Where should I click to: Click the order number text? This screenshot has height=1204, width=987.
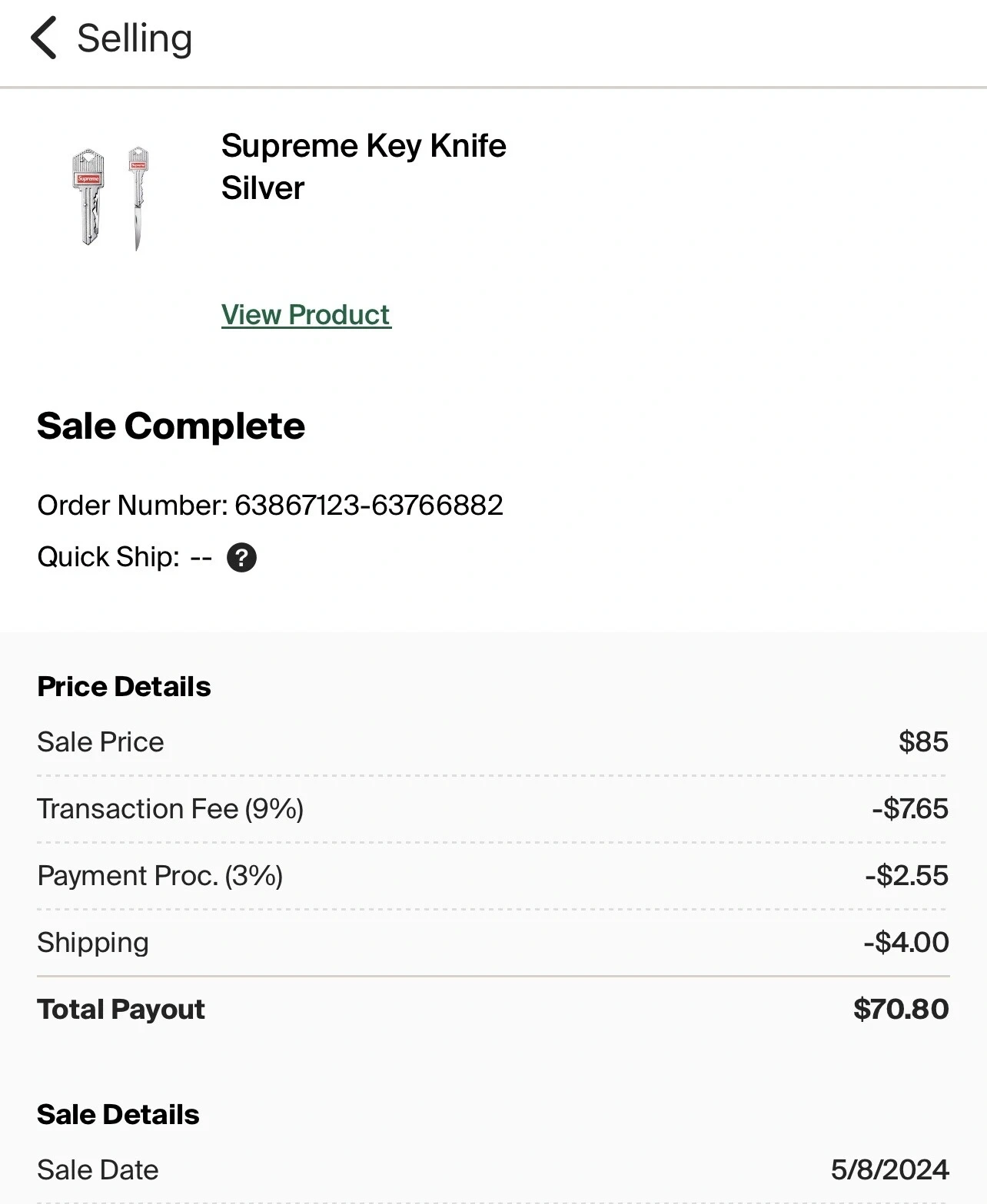pos(270,505)
